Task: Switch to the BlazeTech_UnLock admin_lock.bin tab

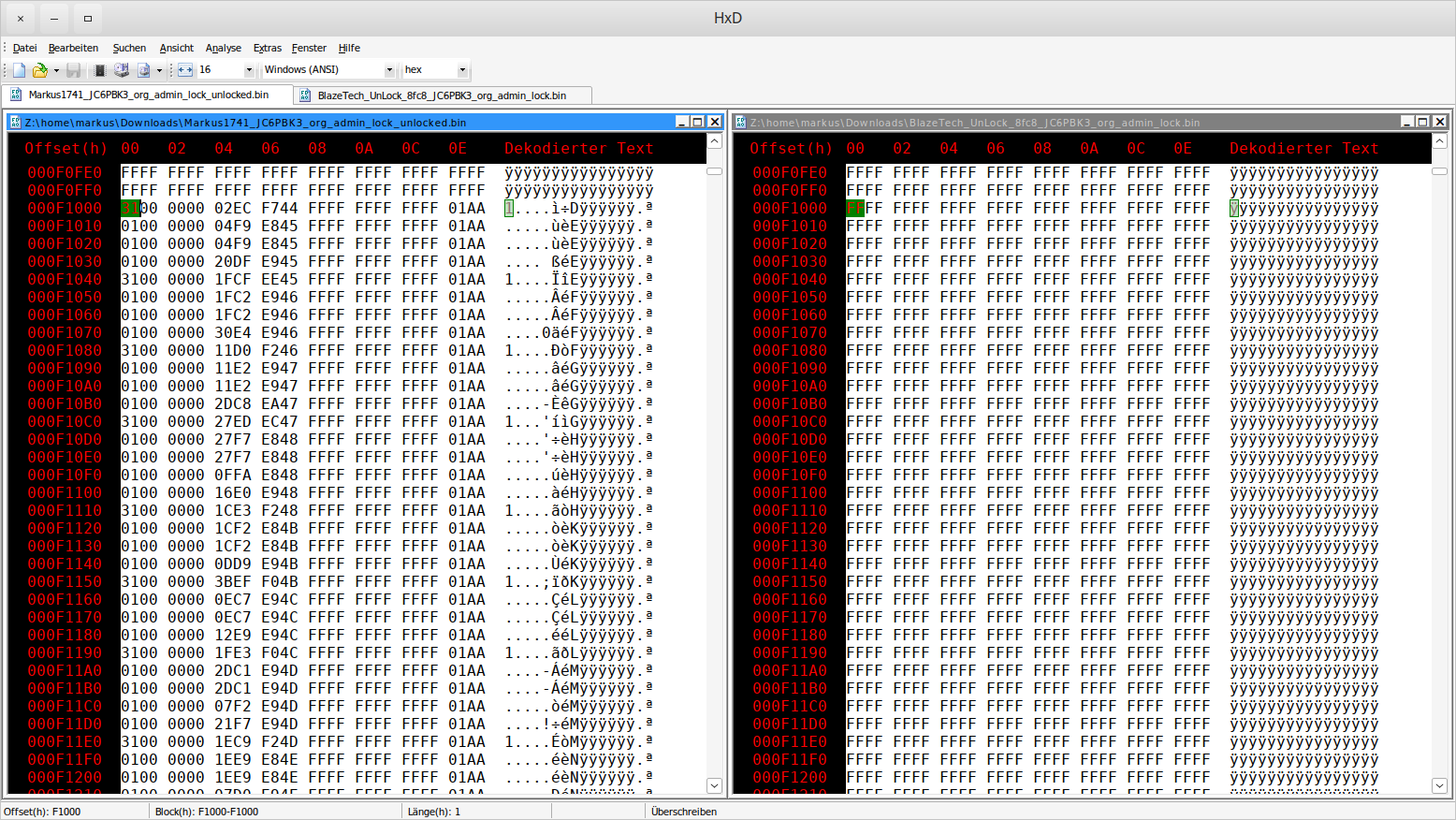Action: click(443, 95)
